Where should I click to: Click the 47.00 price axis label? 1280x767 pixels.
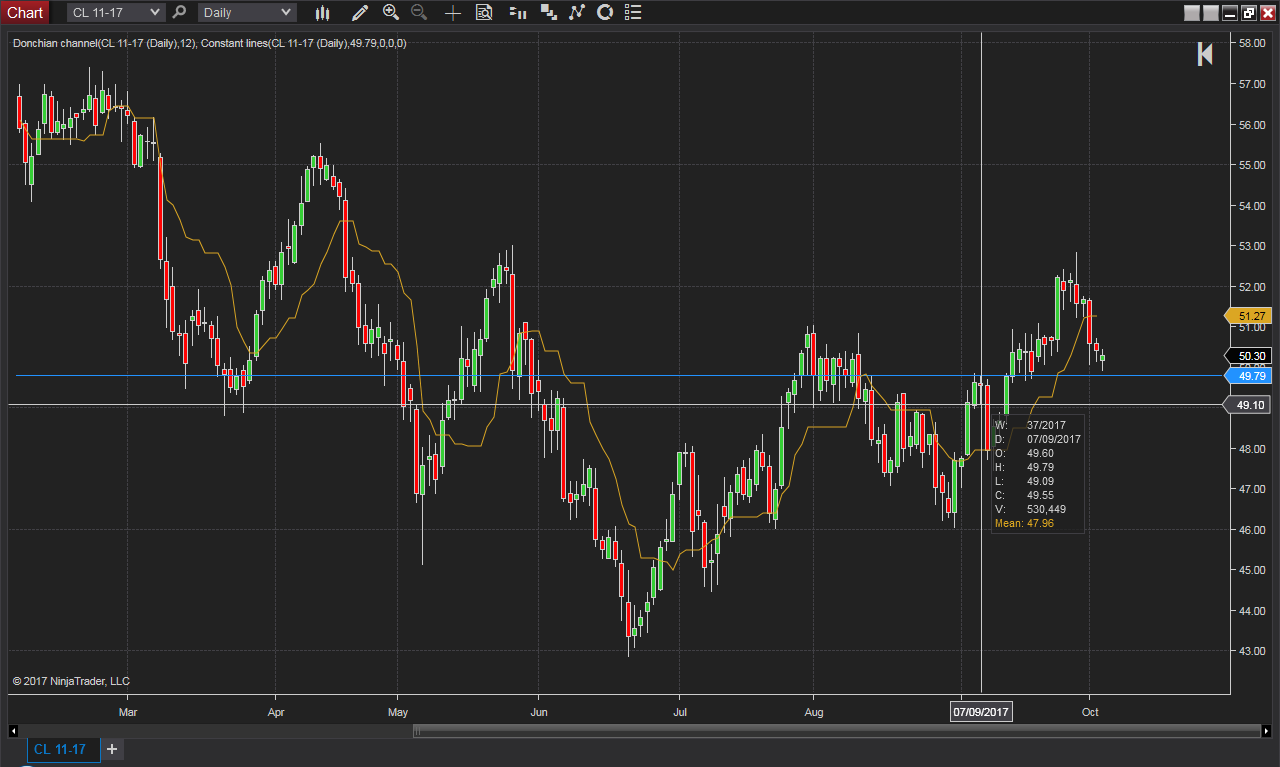(x=1252, y=489)
